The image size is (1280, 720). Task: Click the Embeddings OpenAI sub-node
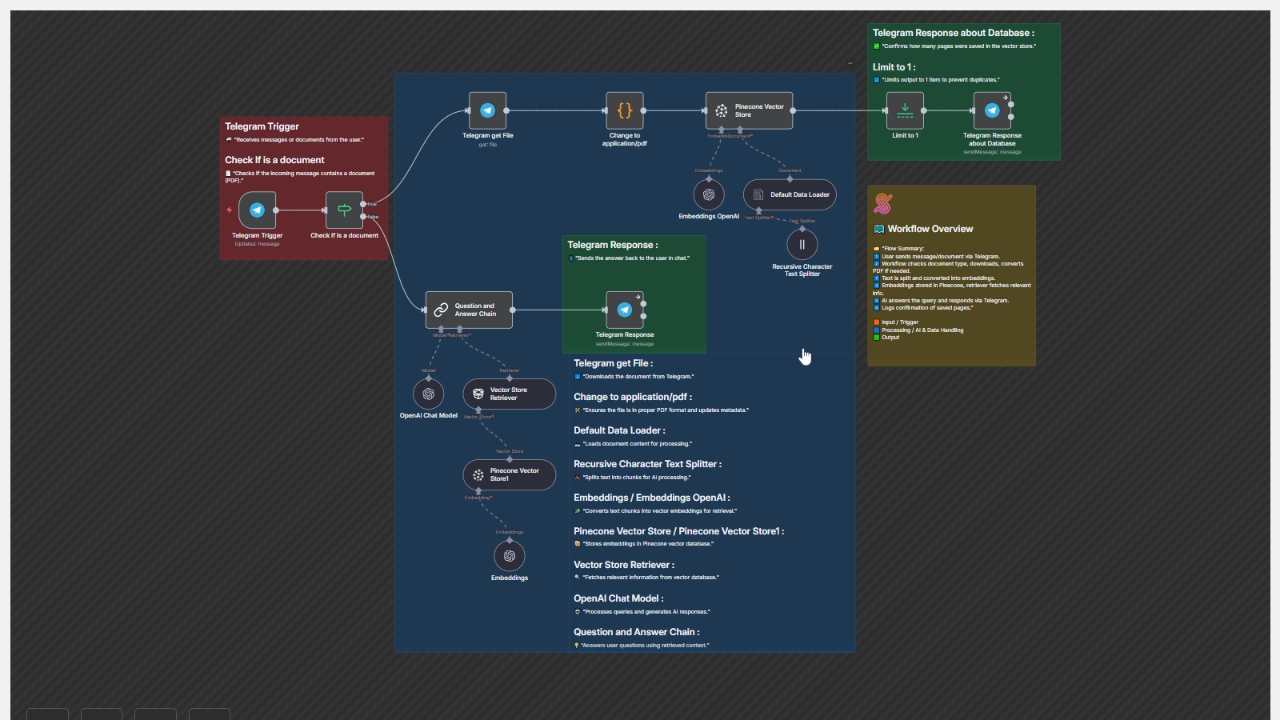tap(709, 195)
